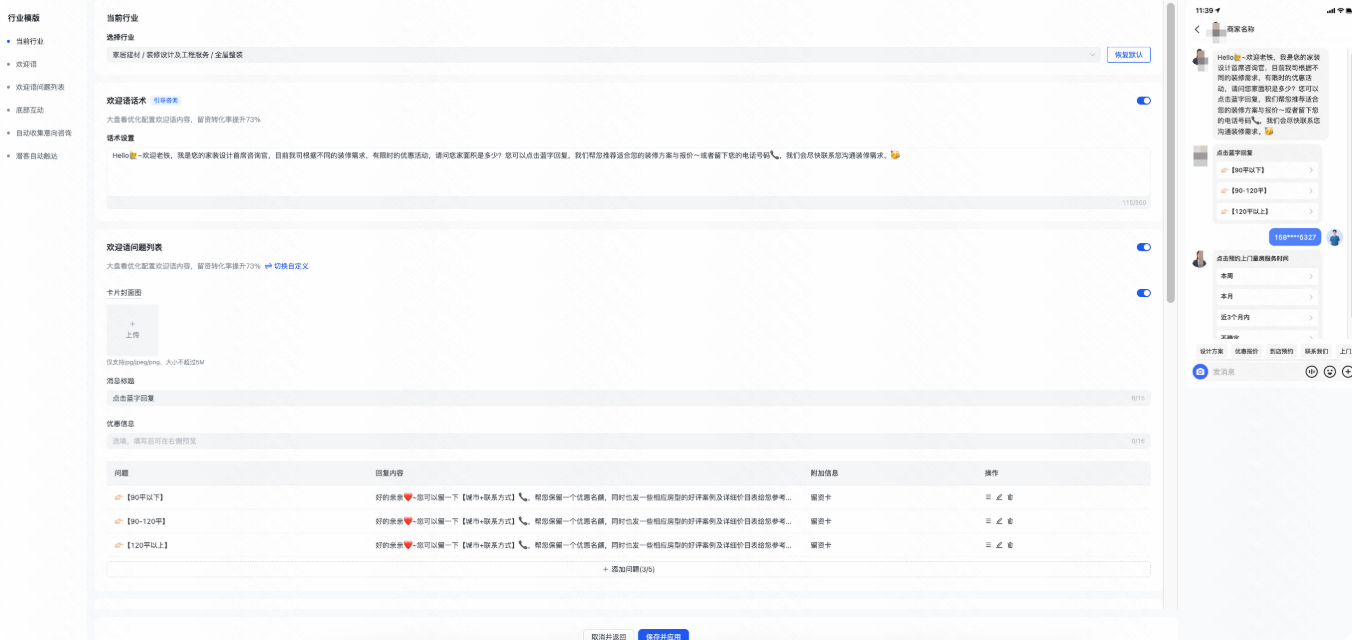This screenshot has width=1352, height=640.
Task: Go back arrow in phone preview
Action: [1197, 30]
